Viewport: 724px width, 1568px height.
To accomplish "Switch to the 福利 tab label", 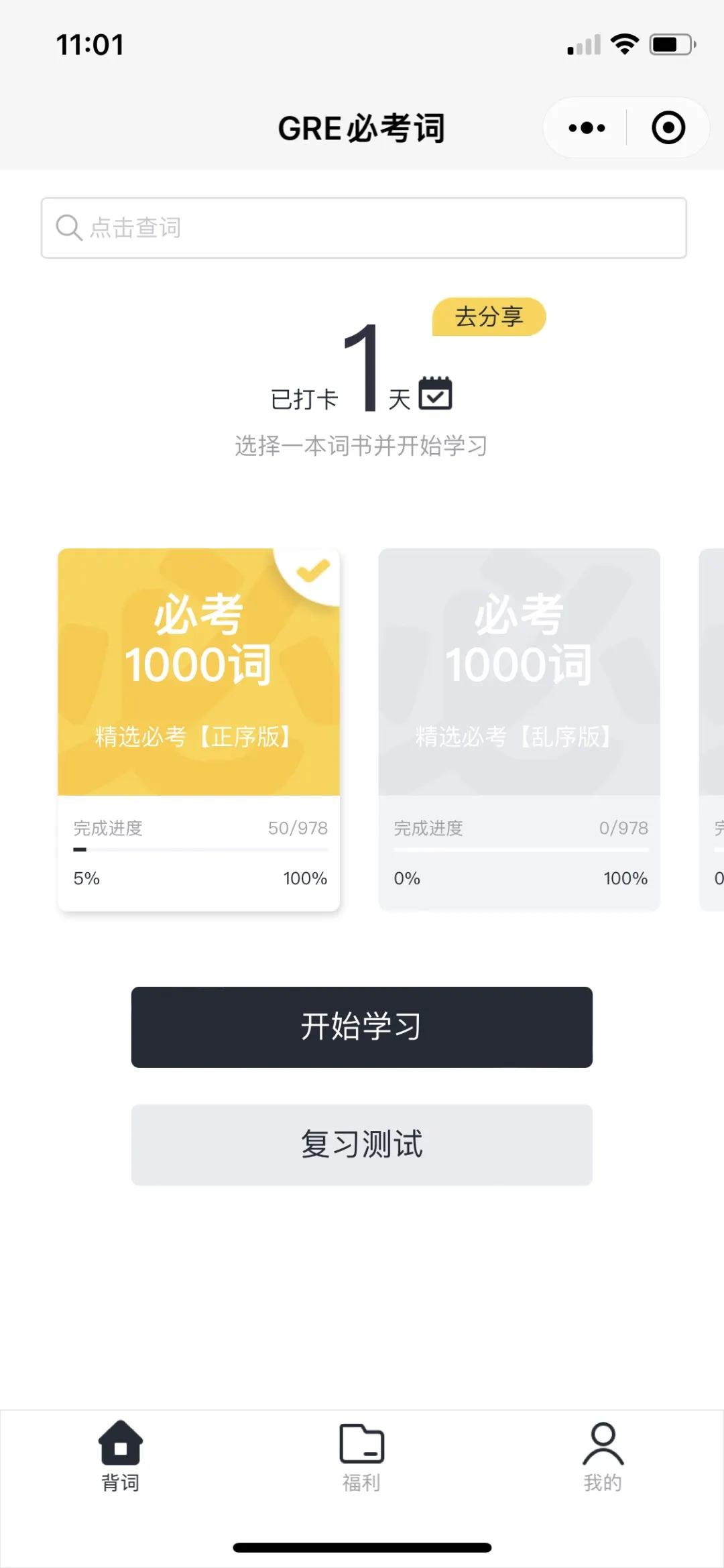I will 362,1483.
